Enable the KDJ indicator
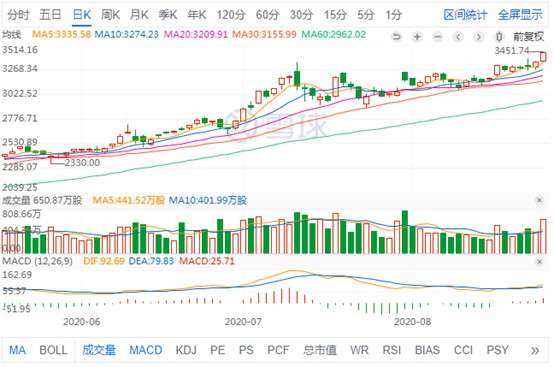Viewport: 554px width, 367px height. [x=186, y=350]
